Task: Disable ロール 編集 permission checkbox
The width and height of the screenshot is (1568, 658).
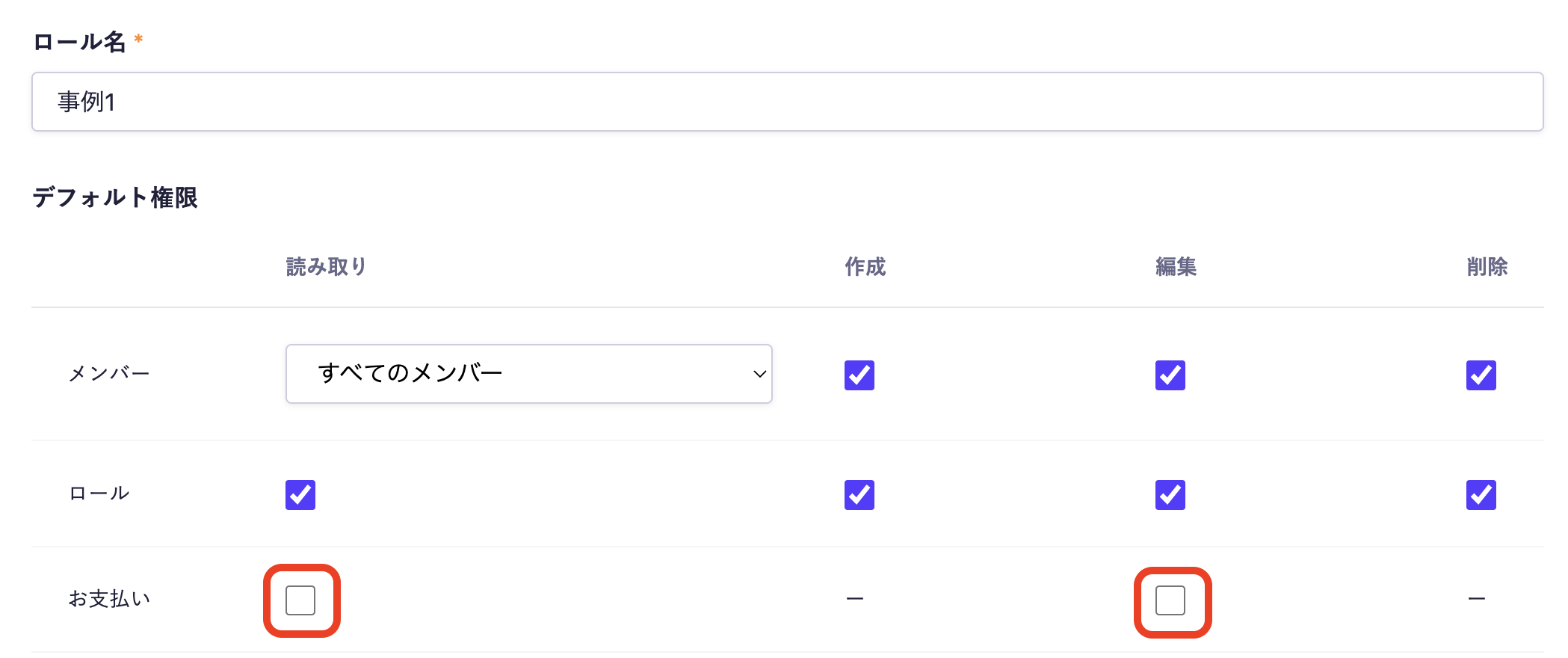Action: (1170, 495)
